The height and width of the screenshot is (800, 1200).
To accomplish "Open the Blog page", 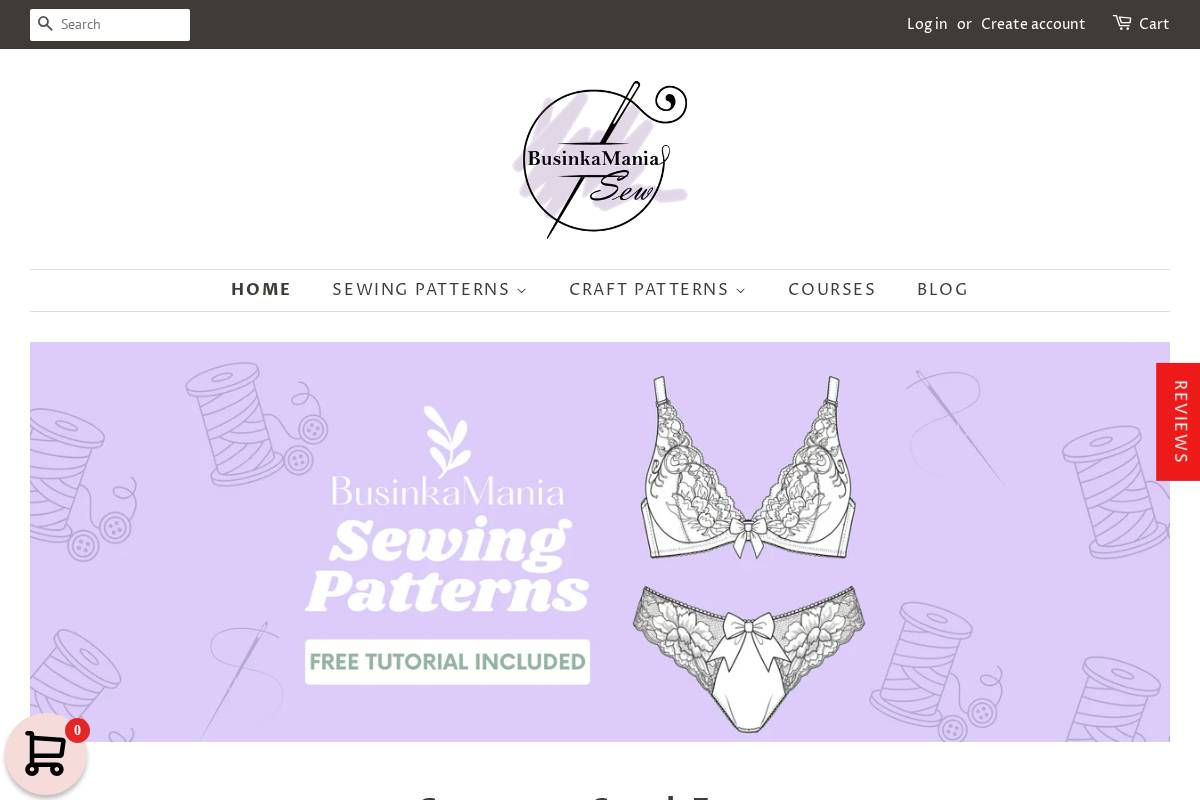I will click(943, 290).
